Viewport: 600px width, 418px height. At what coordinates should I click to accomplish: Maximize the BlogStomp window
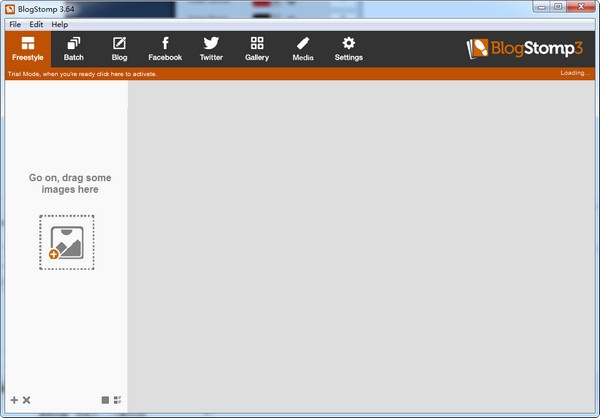click(556, 7)
